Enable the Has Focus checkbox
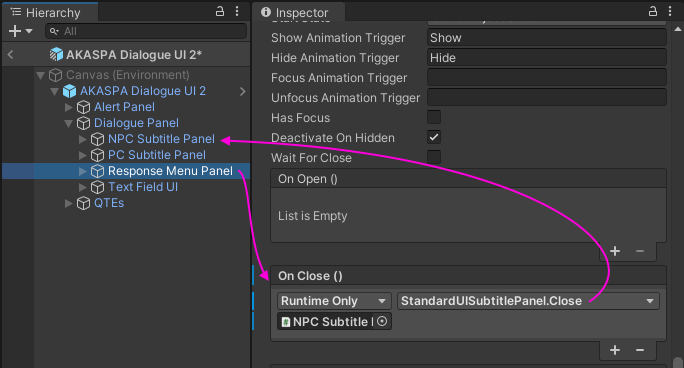 [434, 117]
